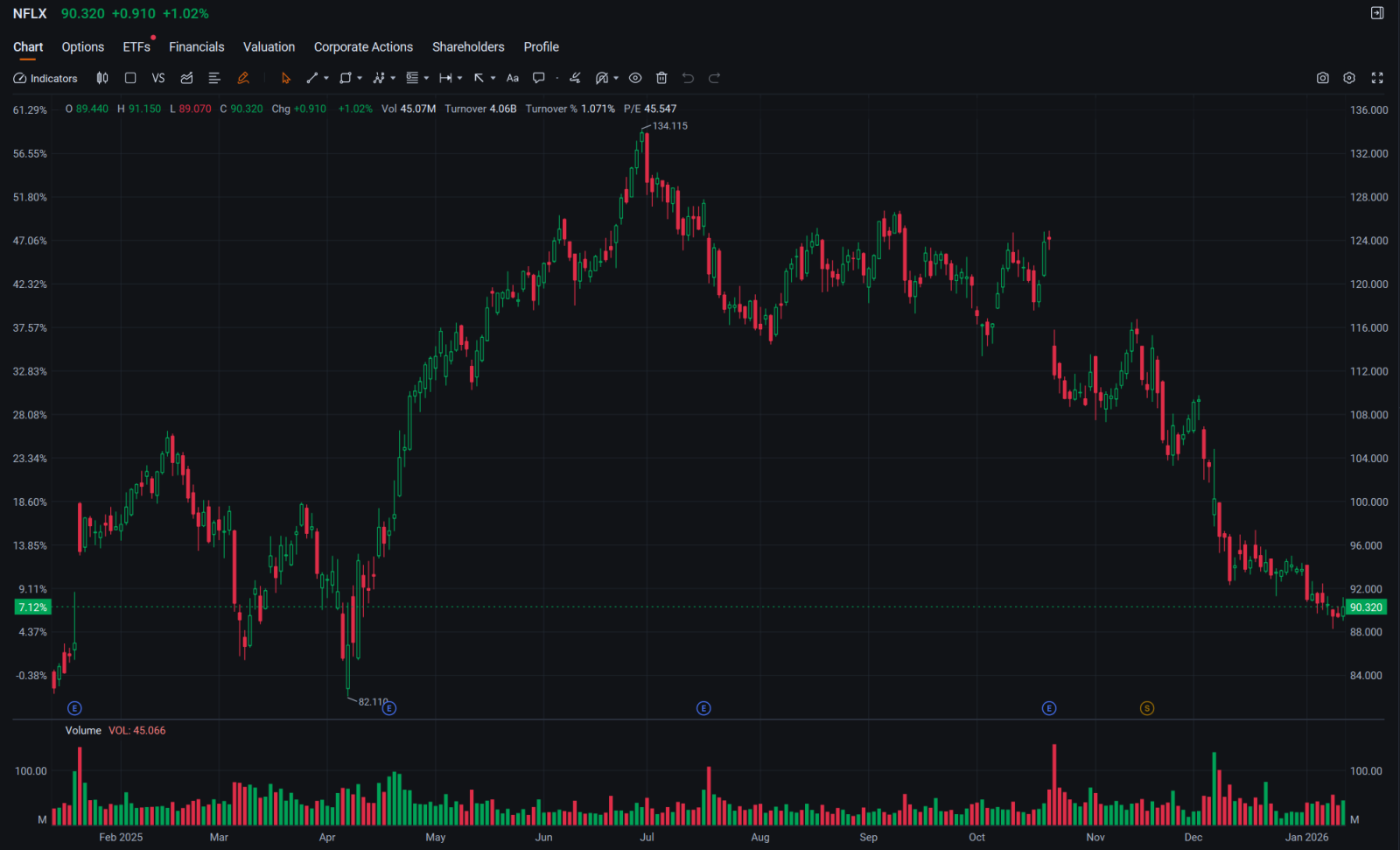
Task: Click the 134.115 high price label
Action: pos(670,126)
